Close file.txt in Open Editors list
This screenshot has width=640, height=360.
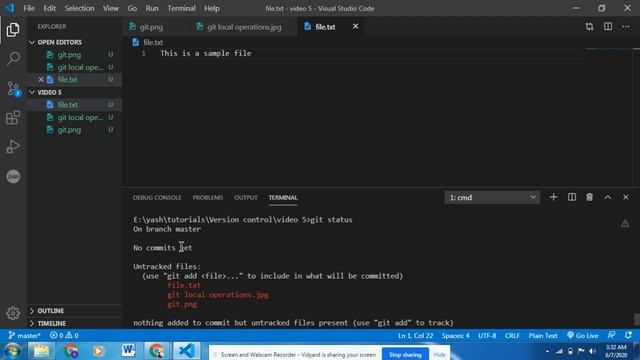[41, 80]
